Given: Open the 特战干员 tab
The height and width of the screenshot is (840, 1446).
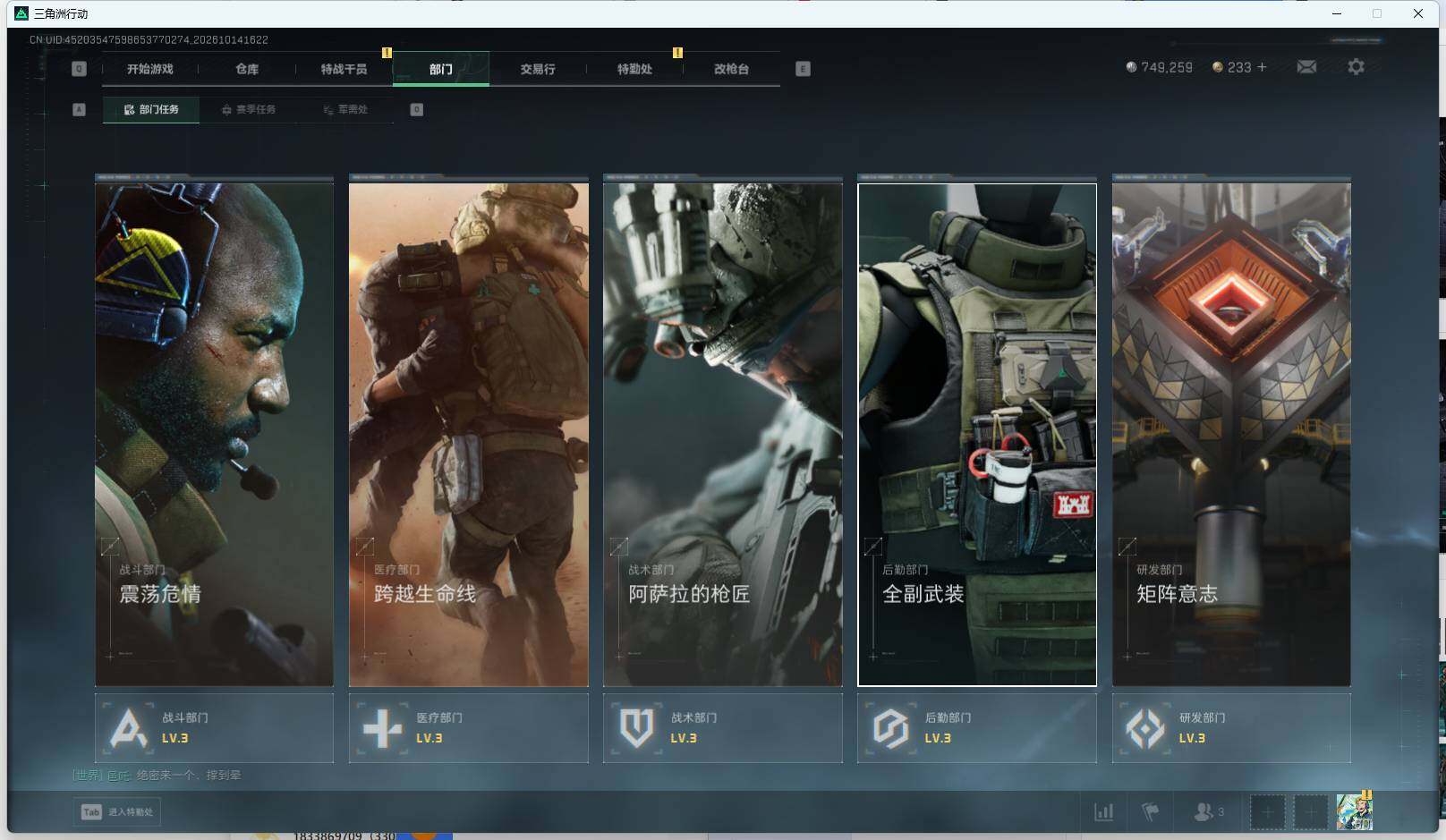Looking at the screenshot, I should 344,69.
